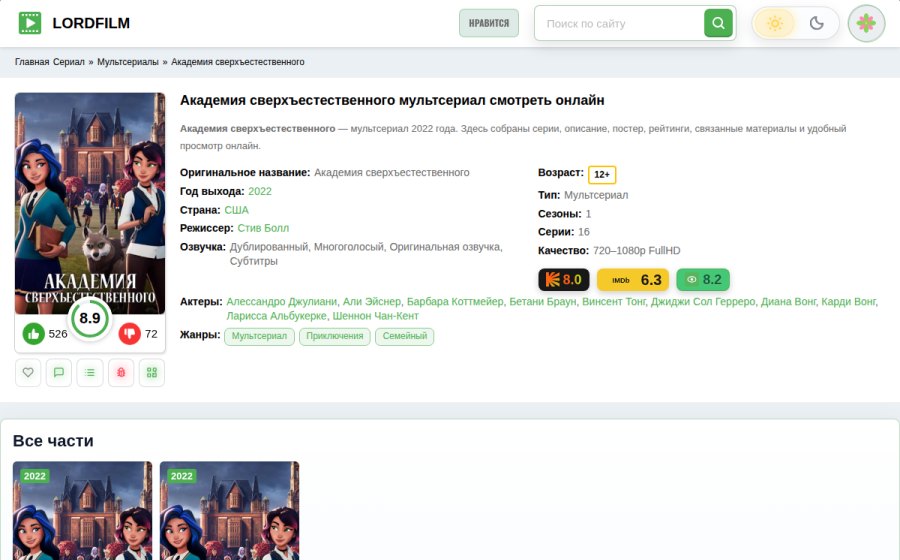The image size is (900, 560).
Task: Click the main series poster image
Action: [90, 203]
